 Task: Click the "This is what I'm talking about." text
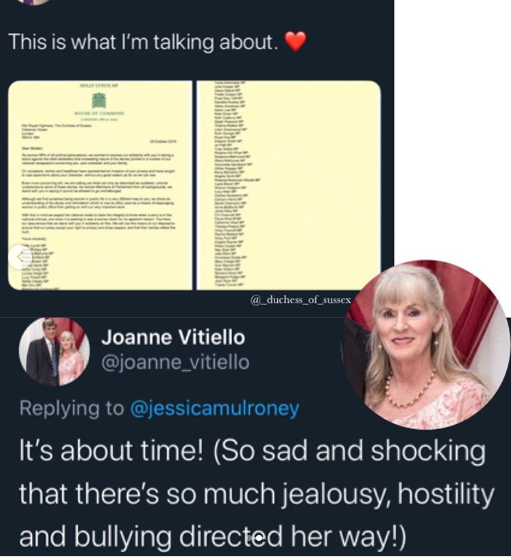click(x=143, y=41)
